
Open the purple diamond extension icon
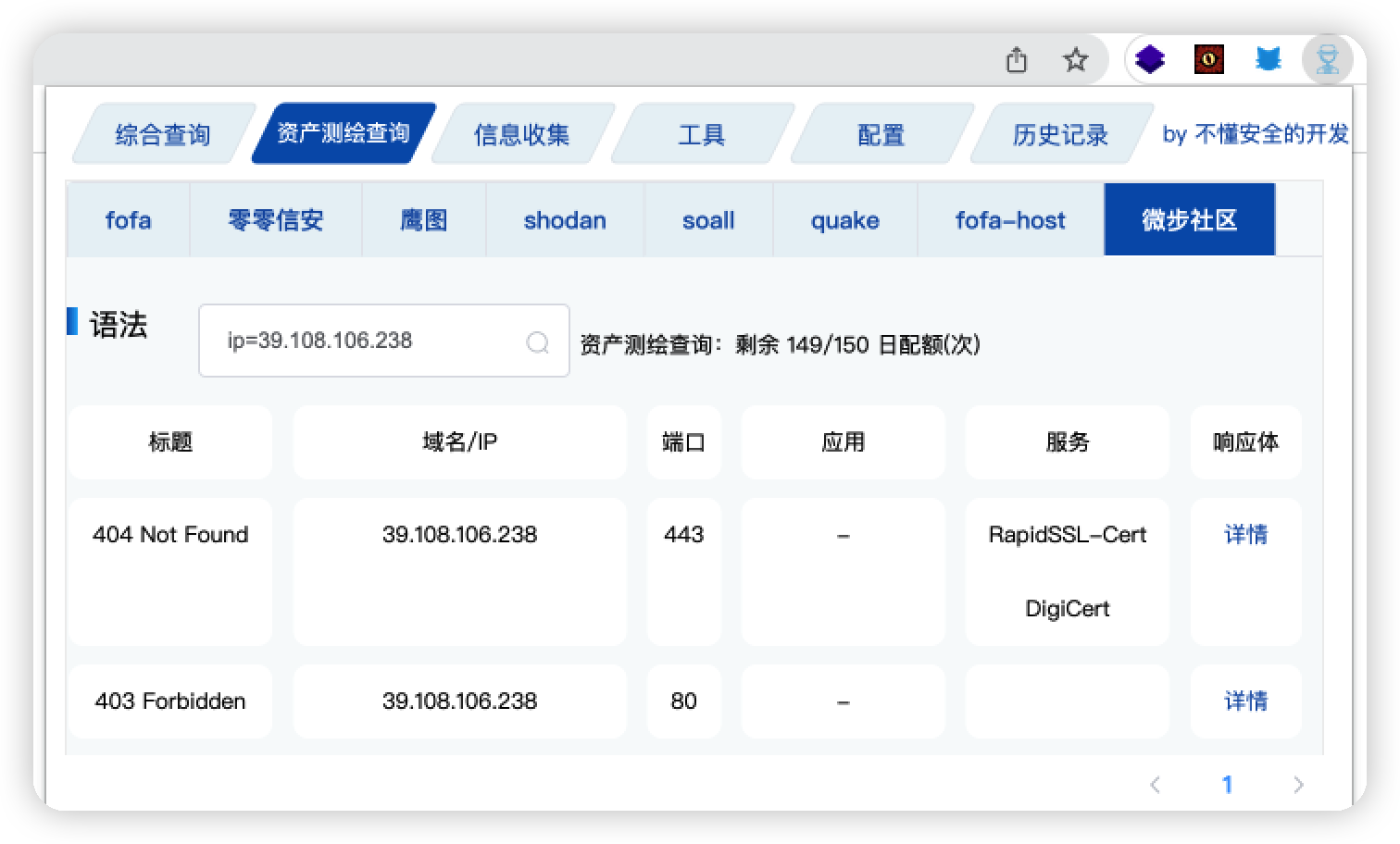1150,60
